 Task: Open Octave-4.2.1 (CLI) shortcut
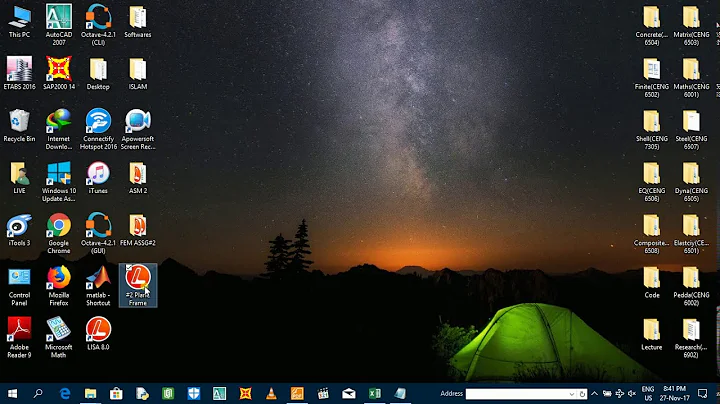tap(98, 25)
